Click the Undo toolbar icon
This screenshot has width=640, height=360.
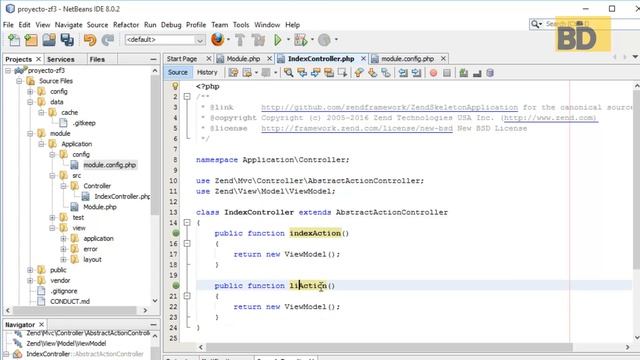[x=90, y=40]
